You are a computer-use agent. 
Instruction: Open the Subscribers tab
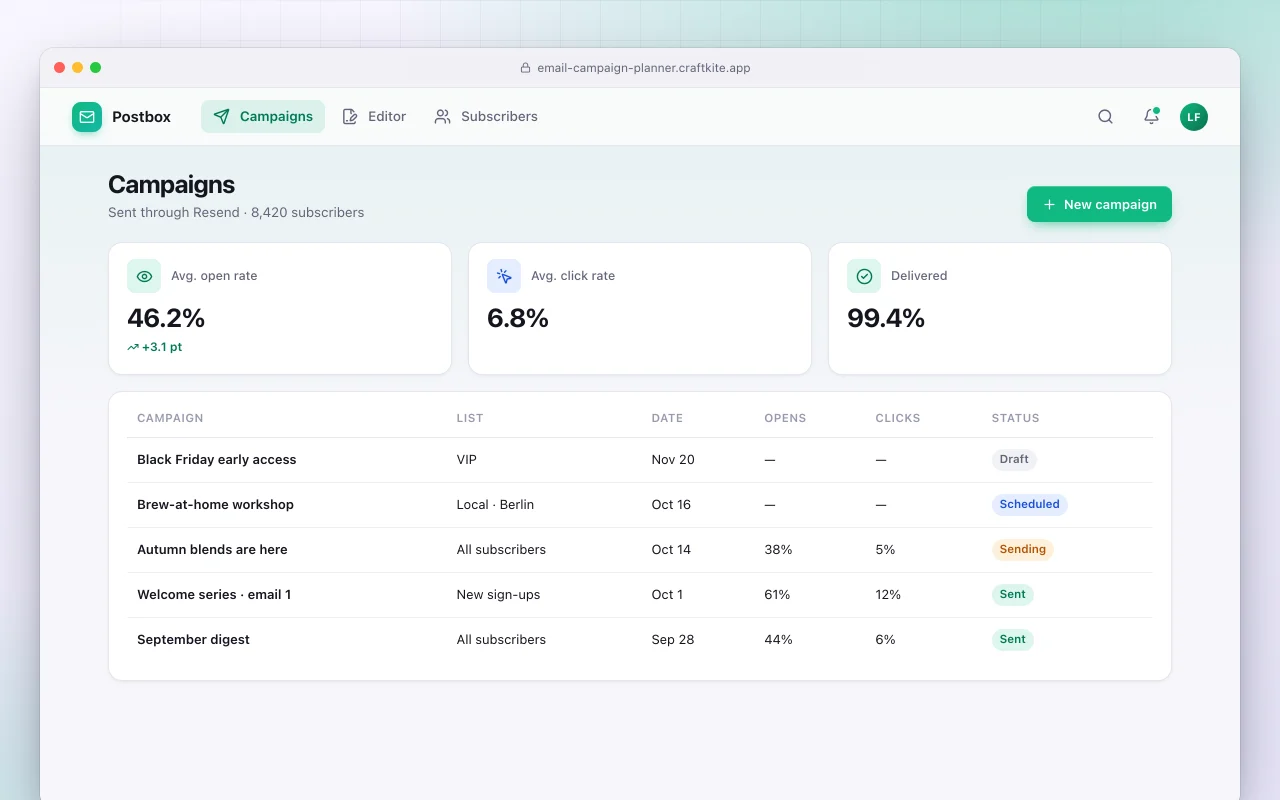(486, 117)
